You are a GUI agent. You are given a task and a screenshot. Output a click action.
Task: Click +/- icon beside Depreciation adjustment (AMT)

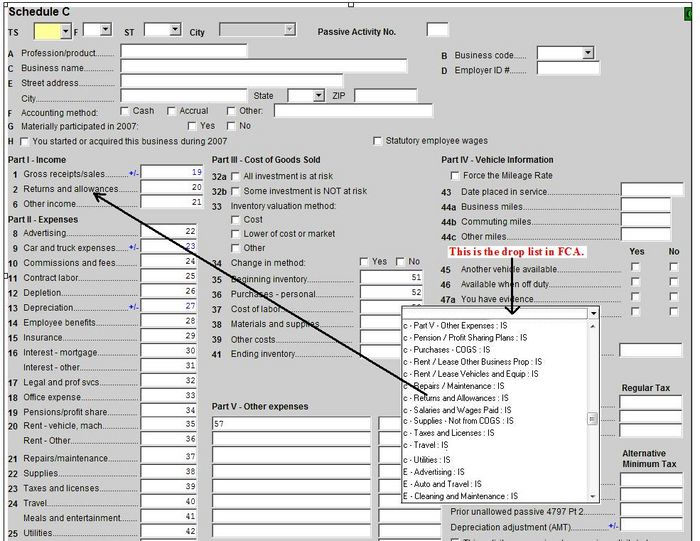(x=613, y=526)
